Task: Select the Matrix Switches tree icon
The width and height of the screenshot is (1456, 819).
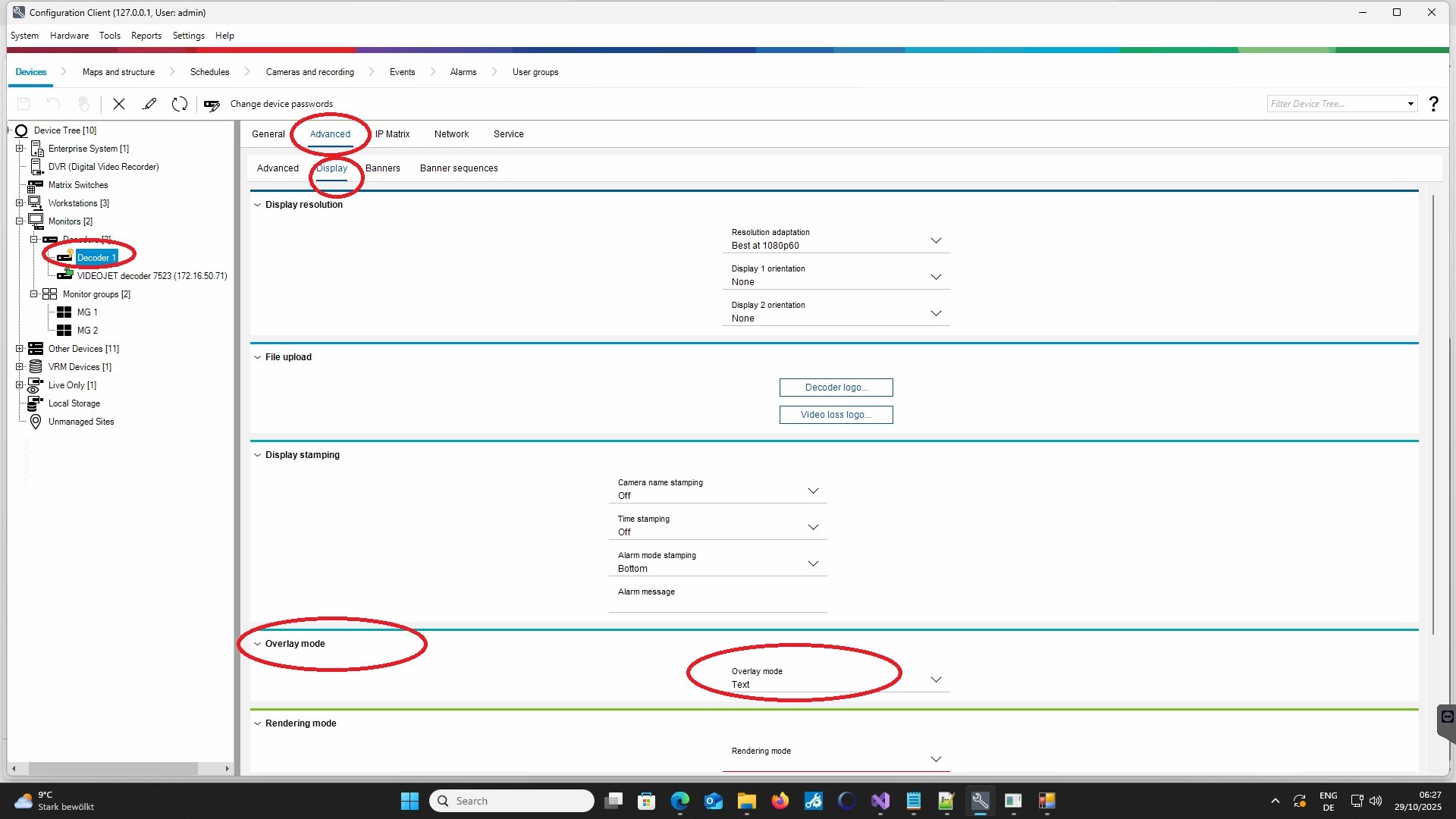Action: pos(36,185)
